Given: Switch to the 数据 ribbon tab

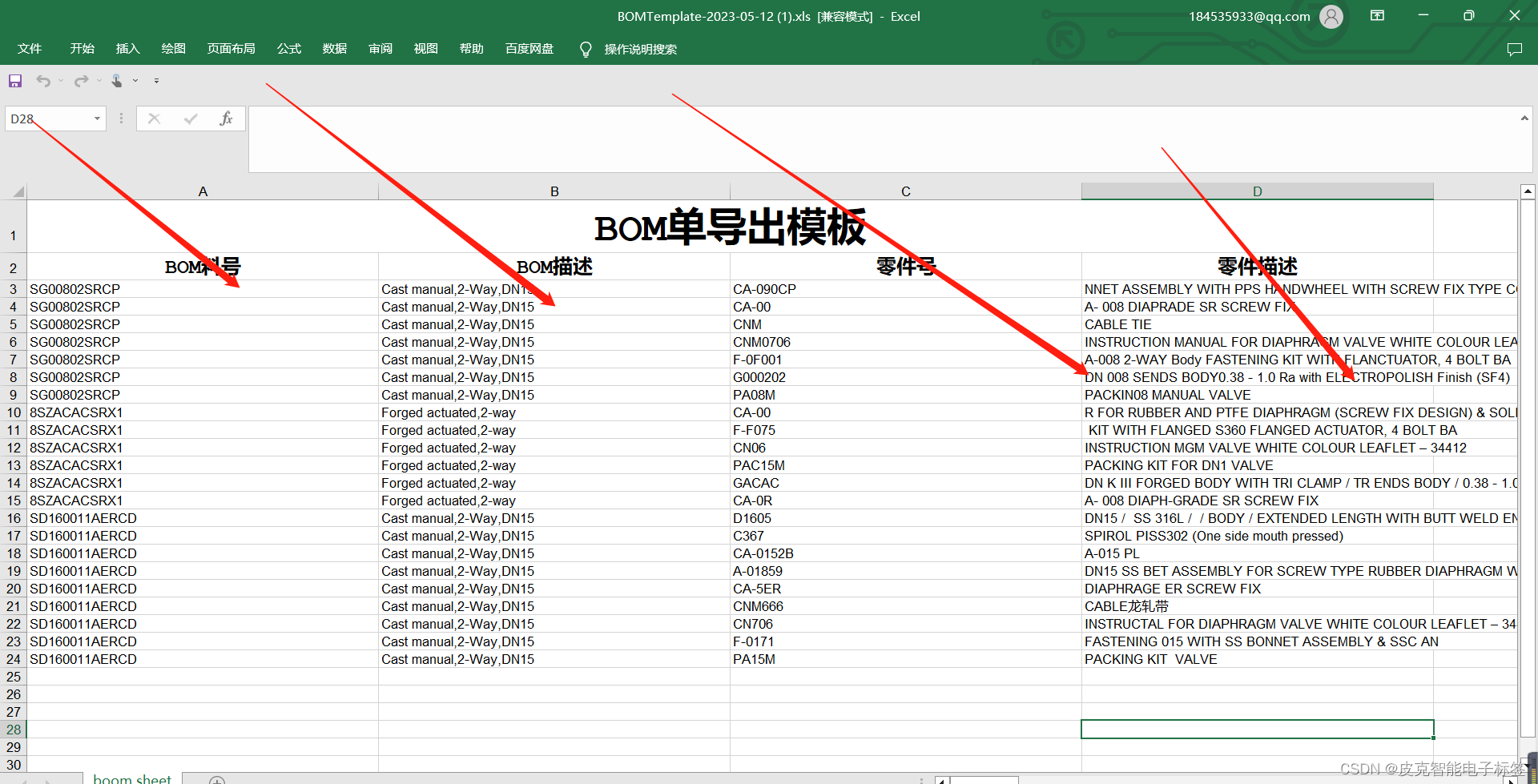Looking at the screenshot, I should 334,49.
